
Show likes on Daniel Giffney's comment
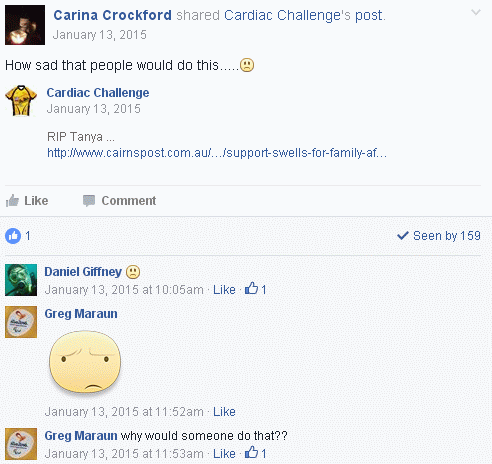(256, 289)
